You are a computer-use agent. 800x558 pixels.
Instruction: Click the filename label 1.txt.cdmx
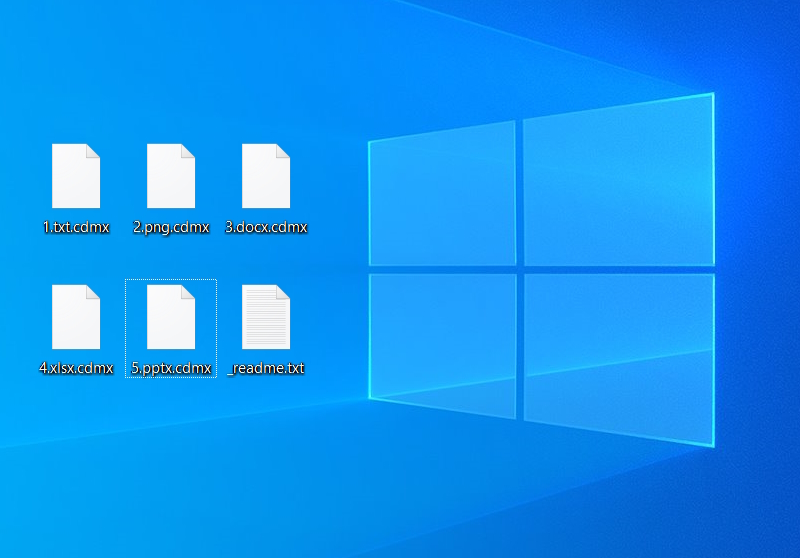[76, 227]
